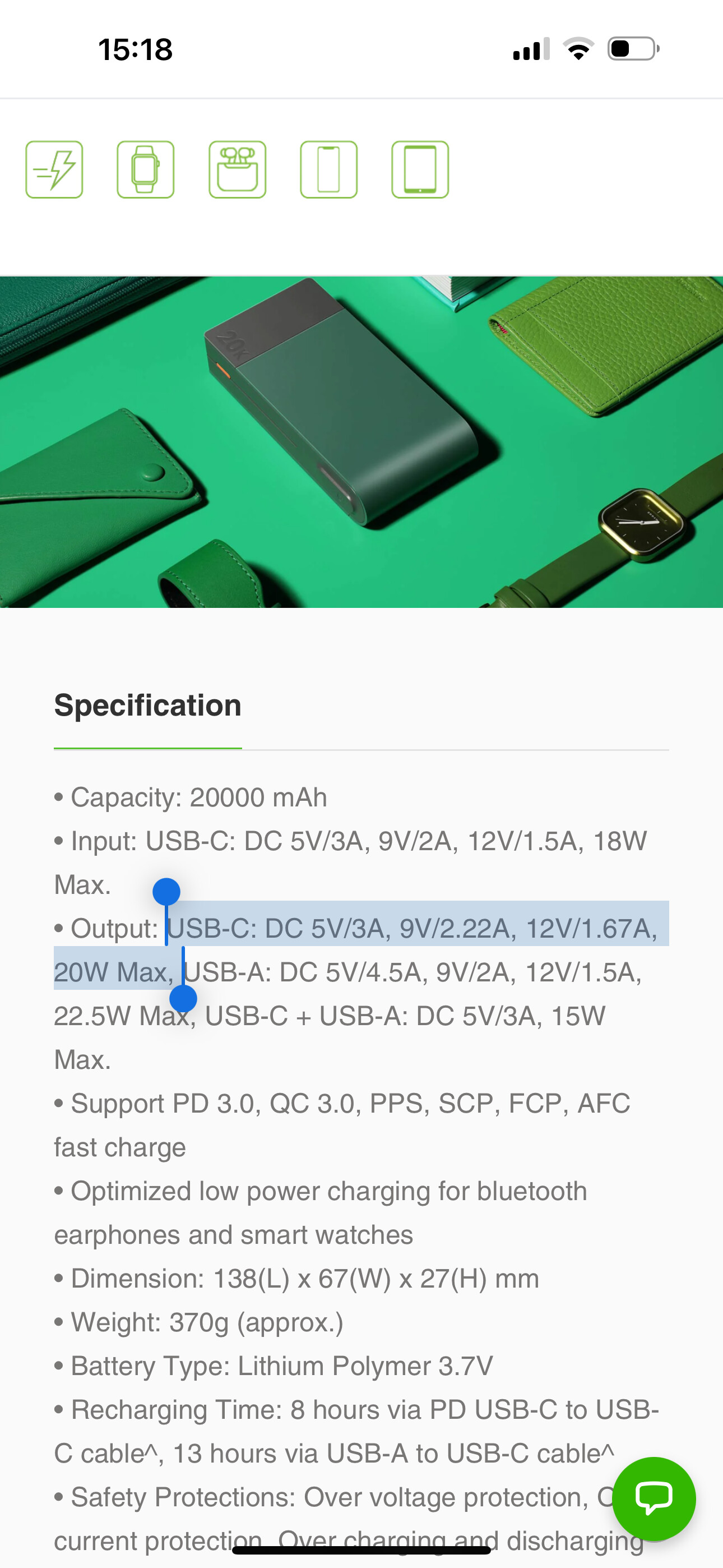Tap the smartwatch compatibility icon
The image size is (723, 1568).
pos(146,170)
